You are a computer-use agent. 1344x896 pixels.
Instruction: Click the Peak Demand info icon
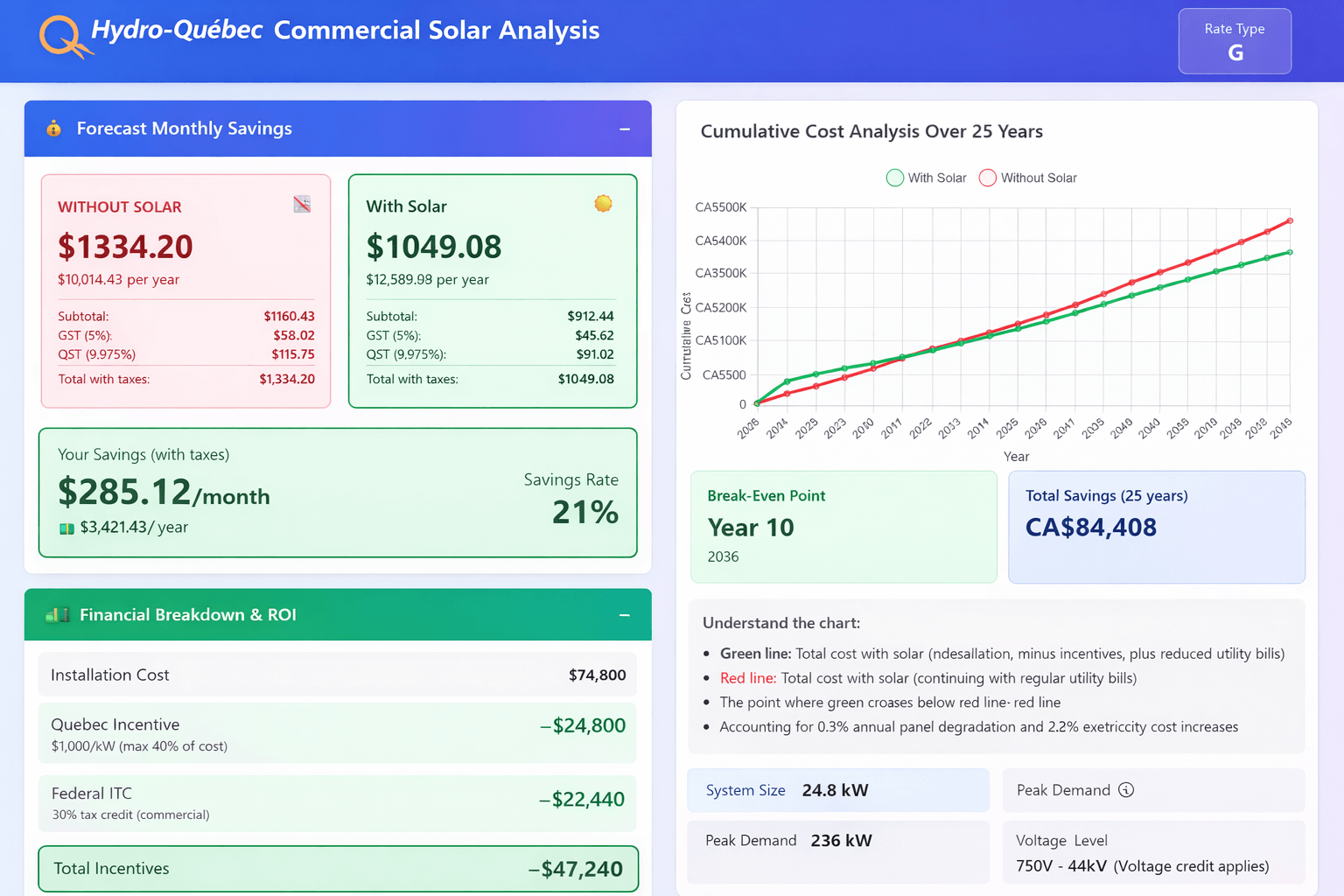tap(1126, 790)
